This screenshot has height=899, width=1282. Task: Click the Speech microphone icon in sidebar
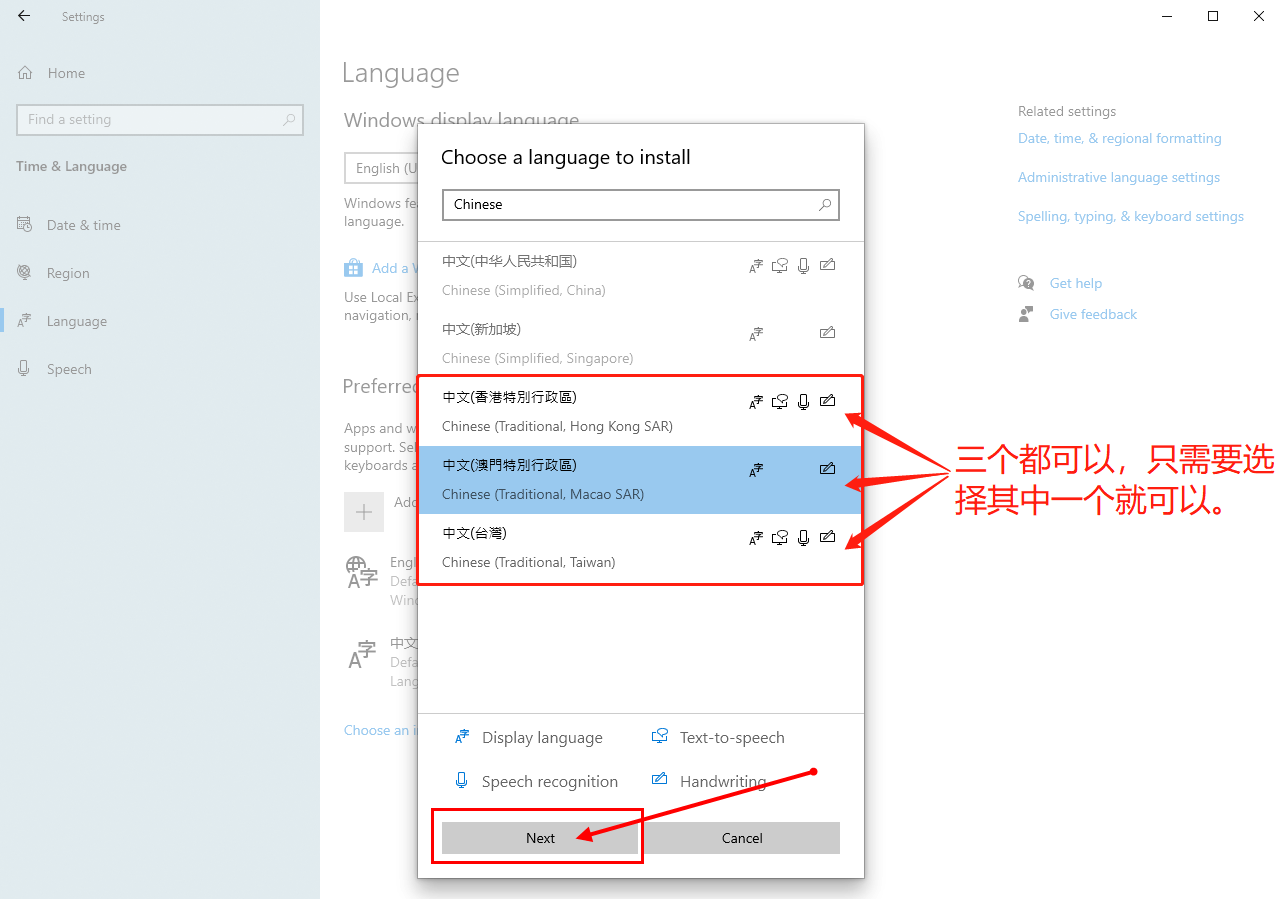coord(24,369)
